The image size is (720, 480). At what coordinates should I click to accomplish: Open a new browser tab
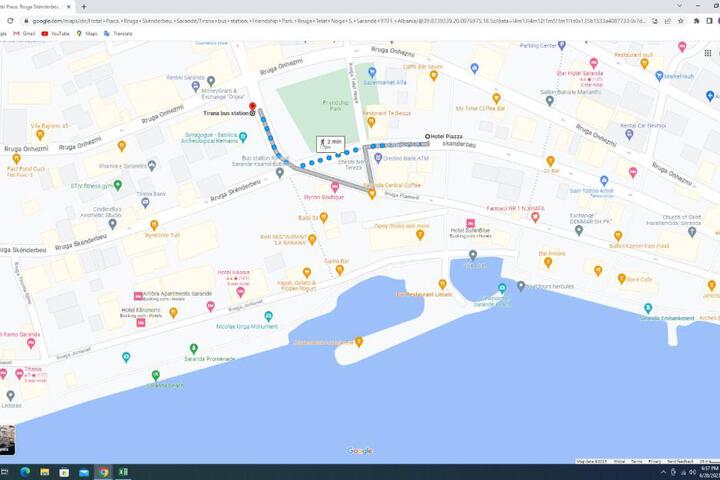click(84, 7)
